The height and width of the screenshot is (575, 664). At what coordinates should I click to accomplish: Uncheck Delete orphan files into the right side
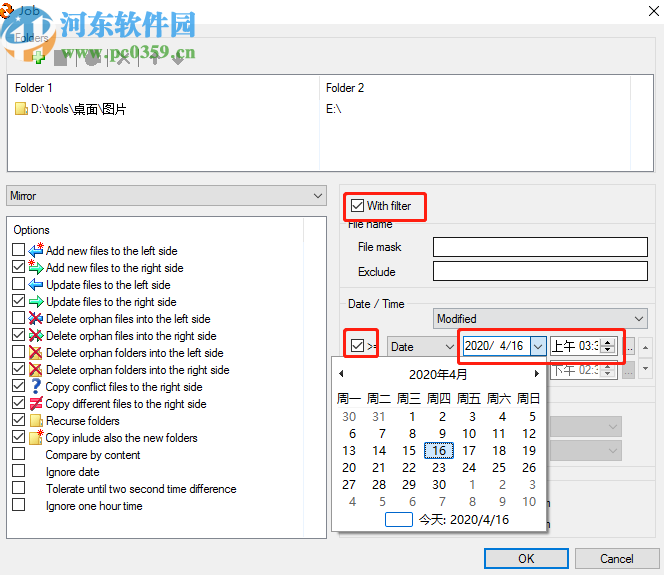[19, 334]
